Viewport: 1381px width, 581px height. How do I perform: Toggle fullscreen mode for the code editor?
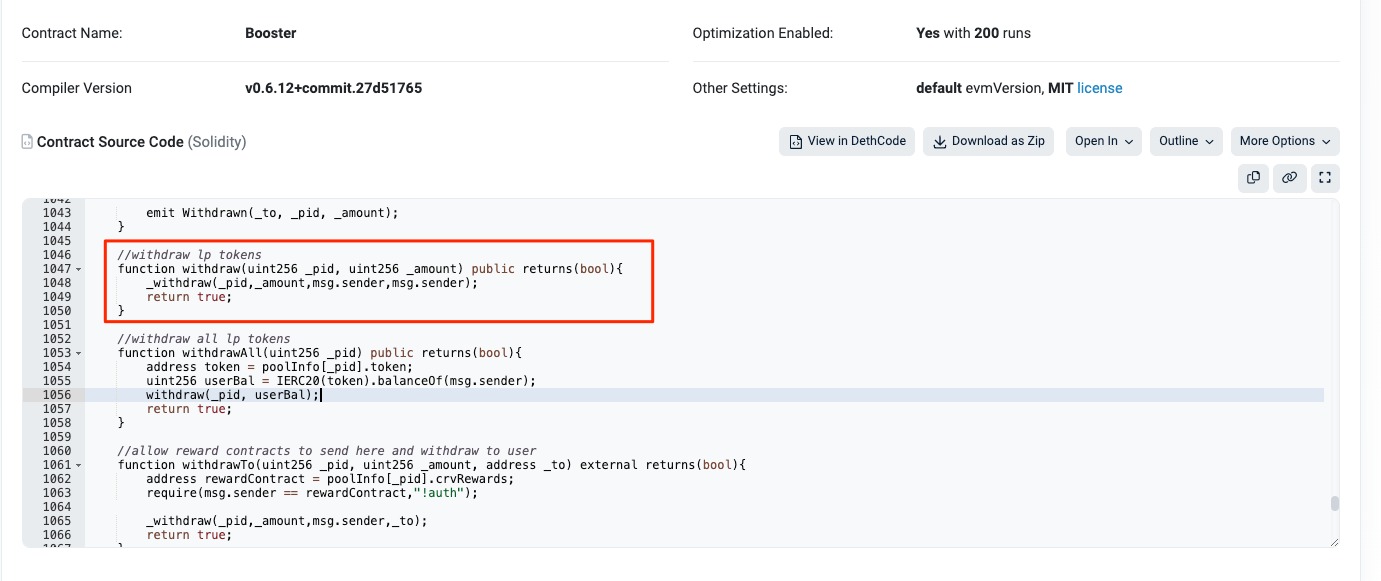coord(1325,177)
